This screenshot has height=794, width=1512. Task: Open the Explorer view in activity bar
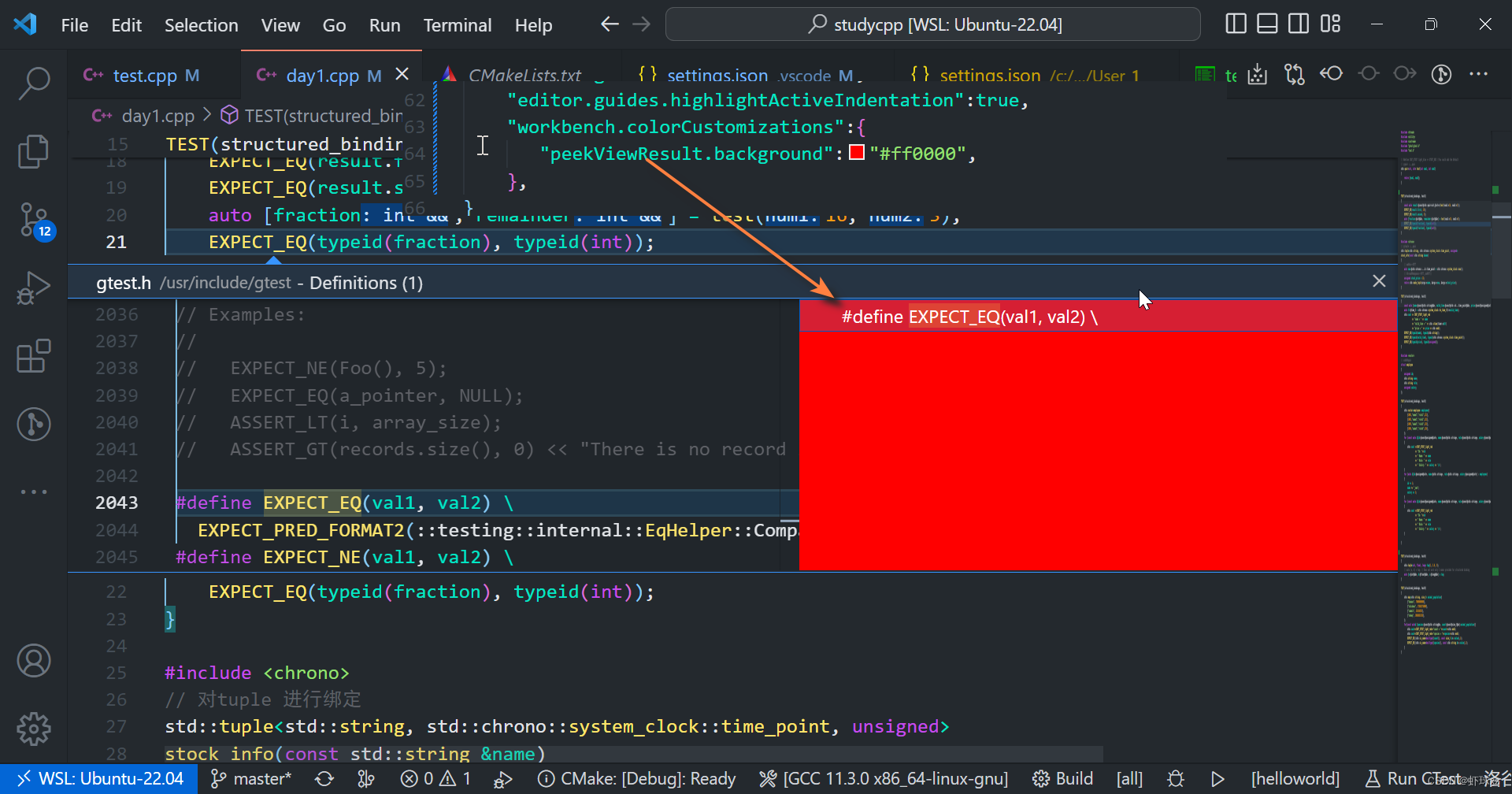[34, 151]
